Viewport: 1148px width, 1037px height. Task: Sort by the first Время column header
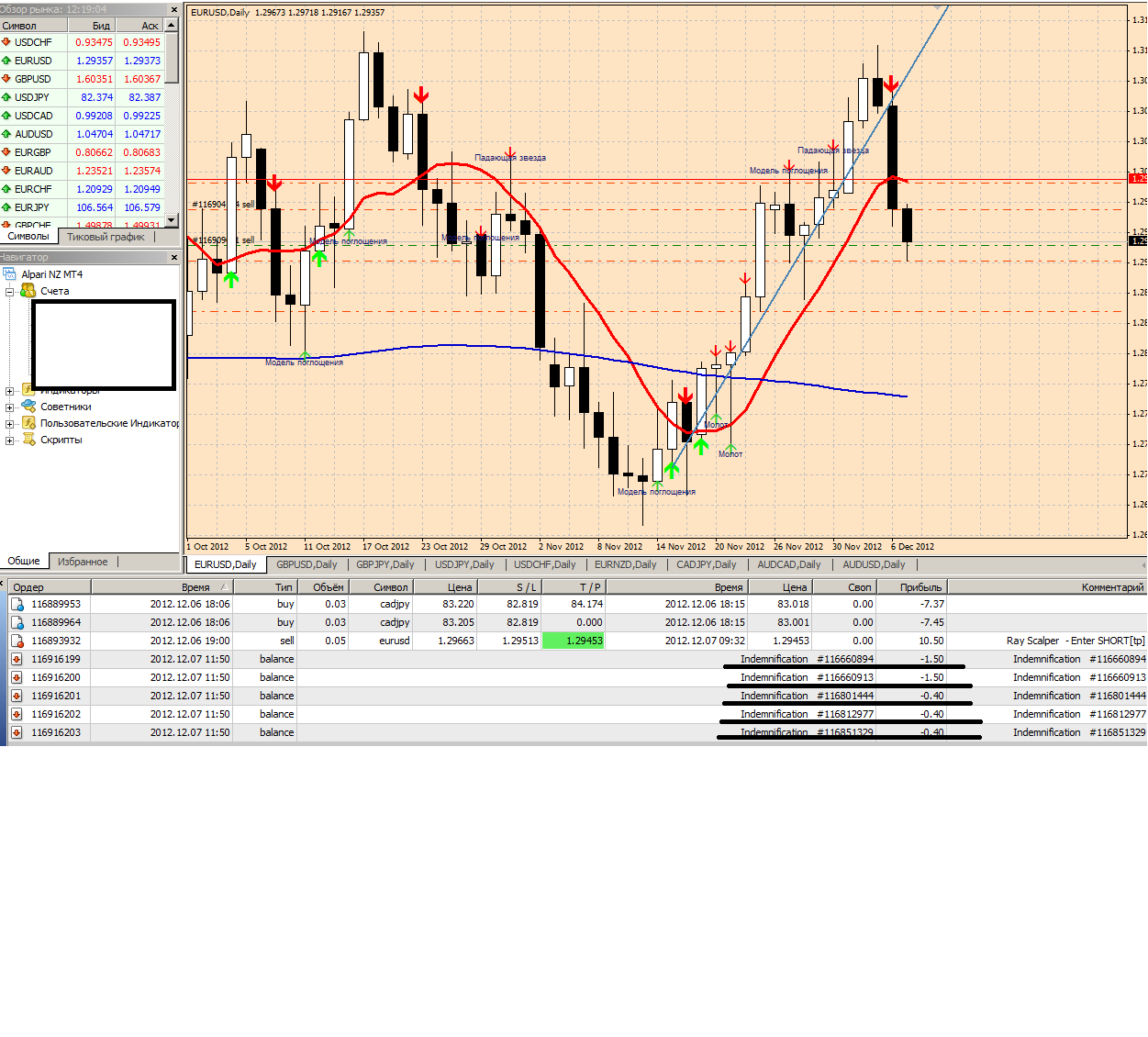pyautogui.click(x=162, y=587)
